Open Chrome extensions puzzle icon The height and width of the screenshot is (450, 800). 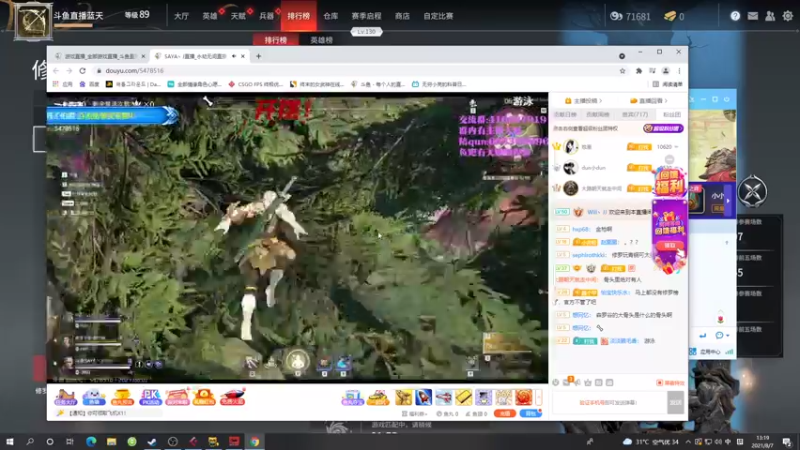tap(639, 71)
